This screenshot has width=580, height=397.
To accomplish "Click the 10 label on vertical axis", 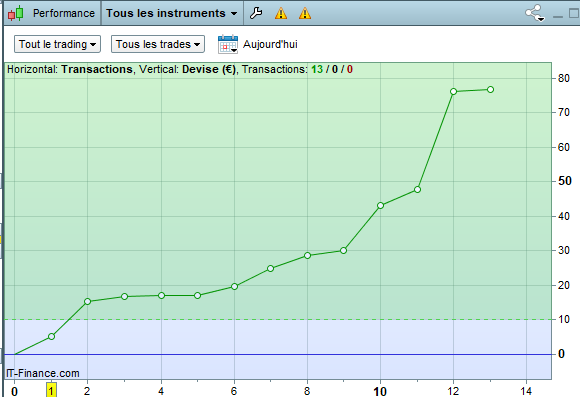I will point(564,319).
